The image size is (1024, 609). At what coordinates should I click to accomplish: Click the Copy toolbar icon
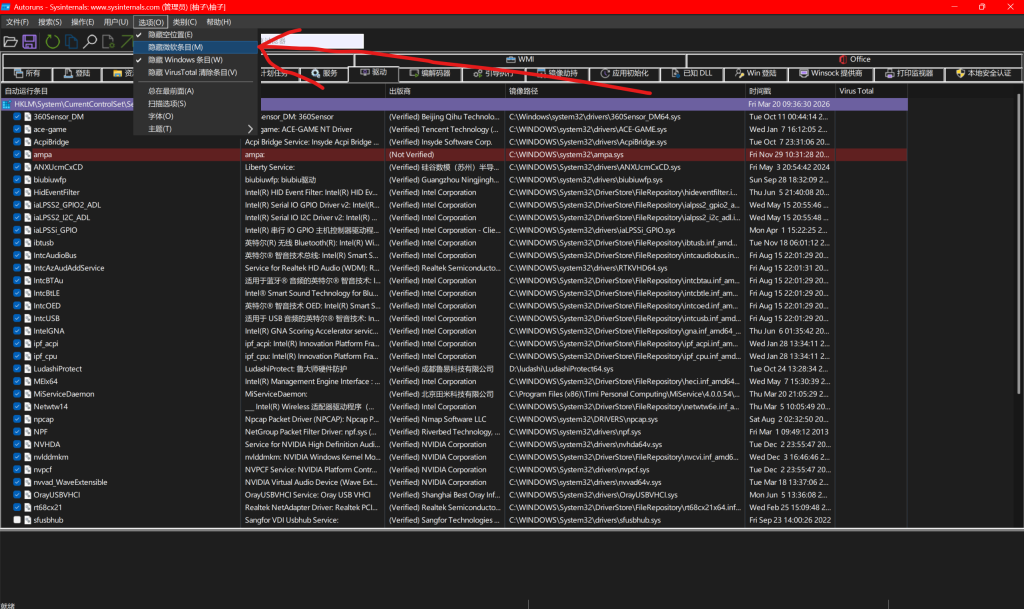pos(71,42)
